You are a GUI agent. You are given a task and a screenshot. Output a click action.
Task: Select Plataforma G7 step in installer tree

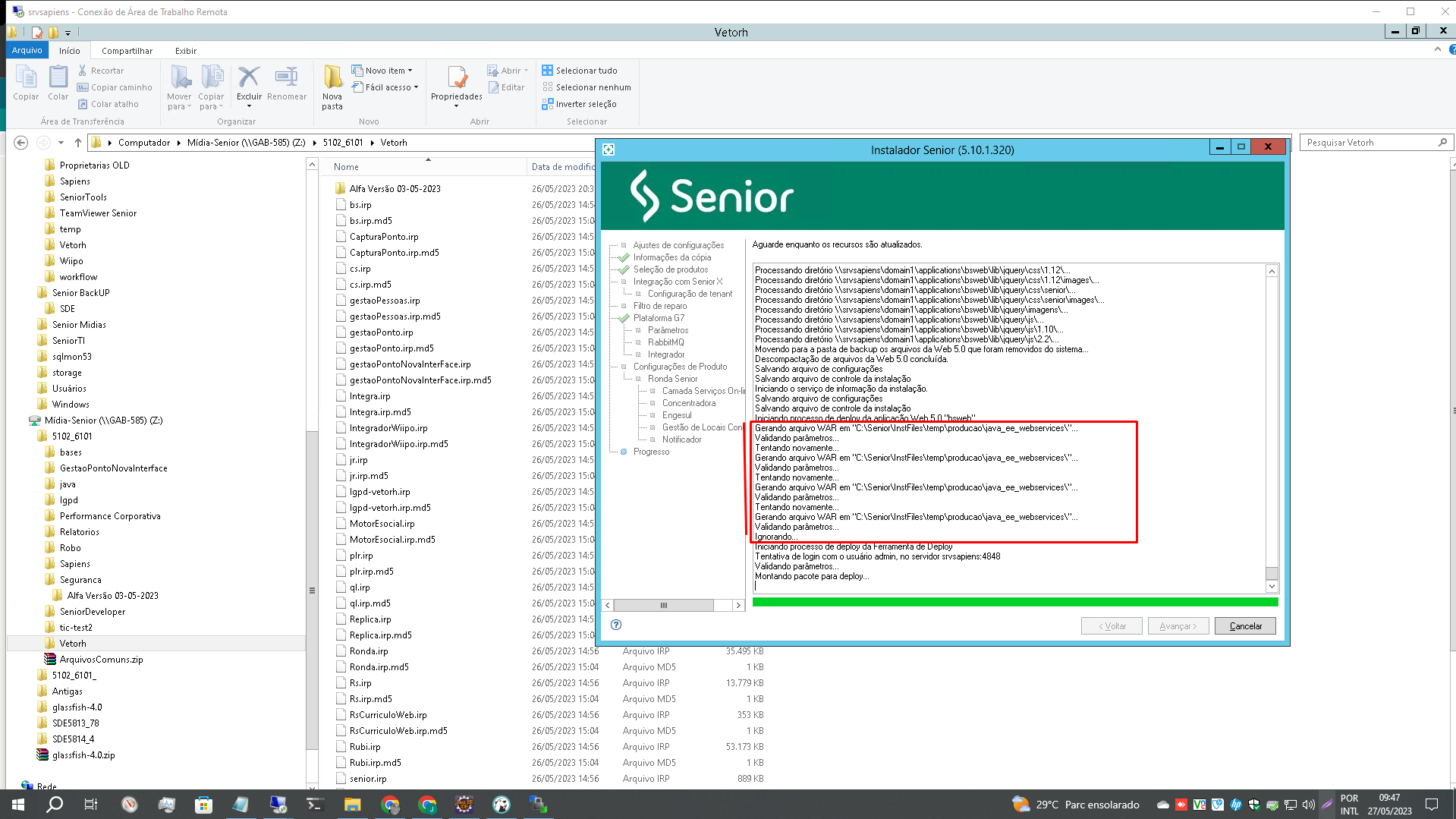659,318
